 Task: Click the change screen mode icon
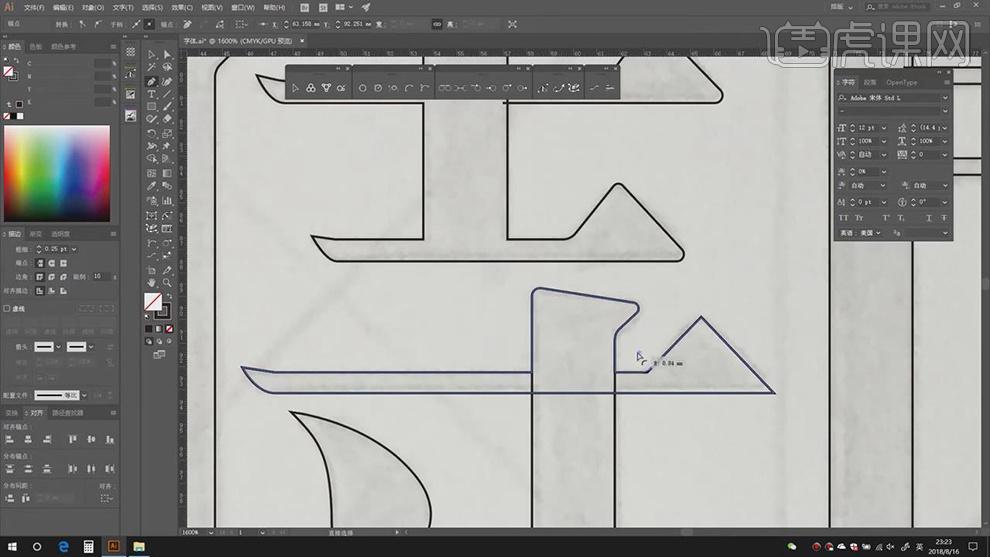(x=159, y=355)
